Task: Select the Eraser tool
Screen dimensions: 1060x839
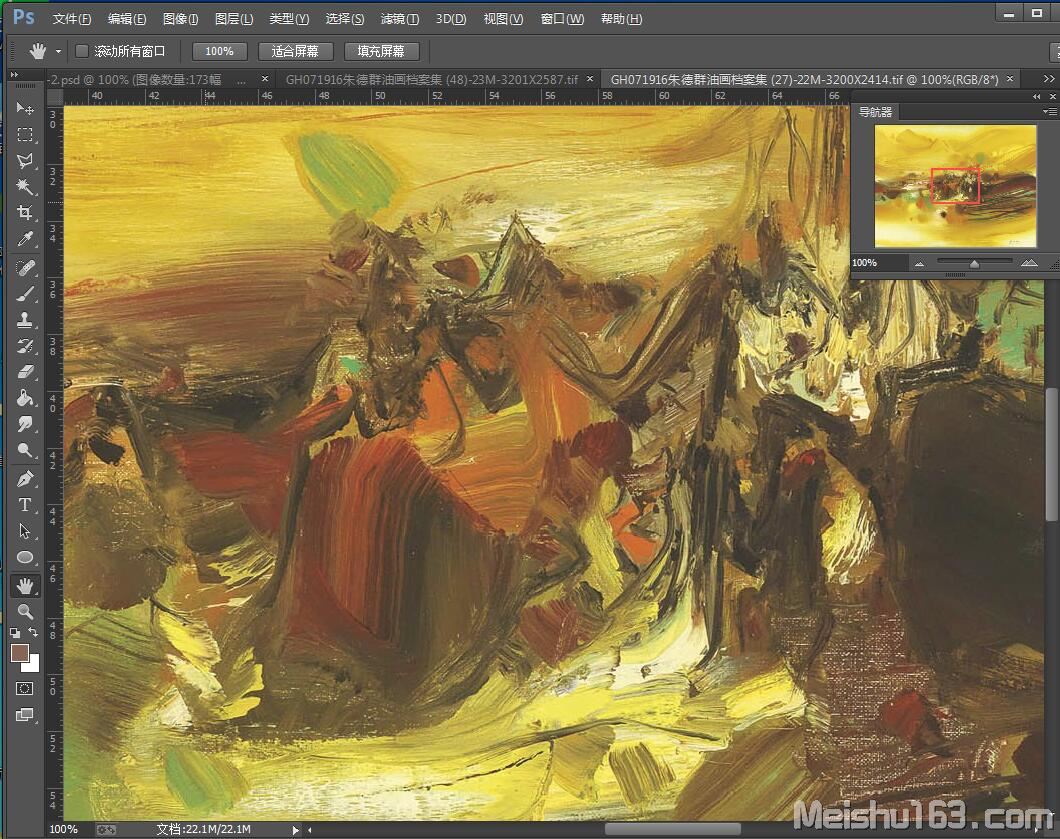Action: tap(25, 372)
